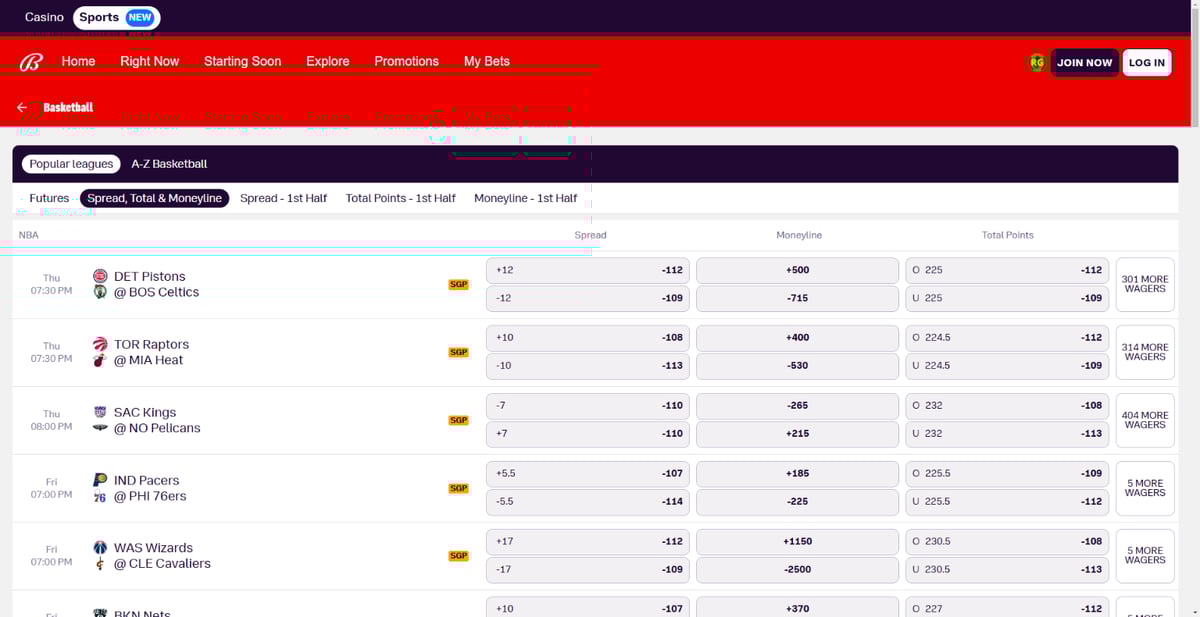Viewport: 1200px width, 617px height.
Task: Click SGP badge for Raptors at Heat
Action: point(458,352)
